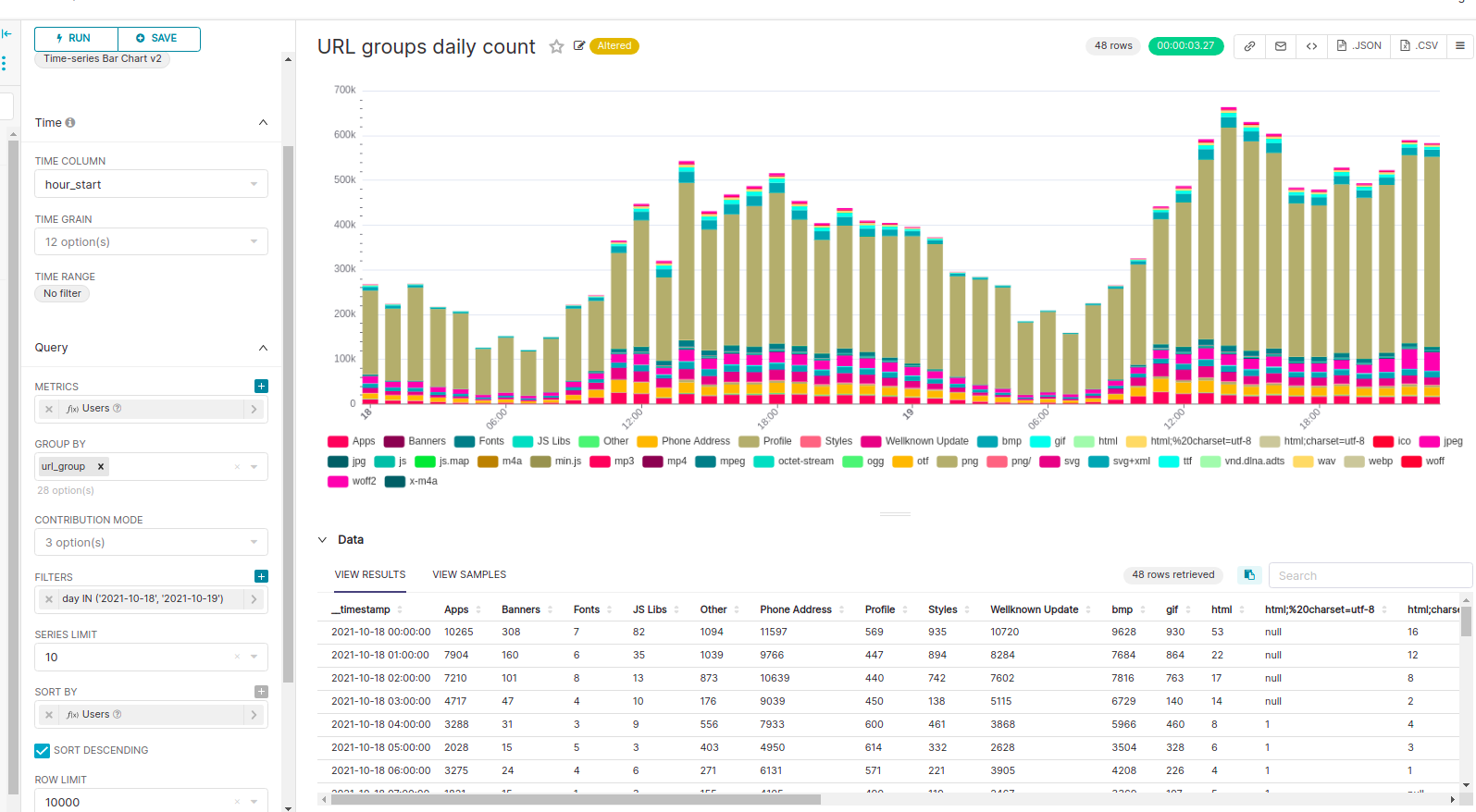The image size is (1476, 812).
Task: Export results as .CSV
Action: [x=1419, y=46]
